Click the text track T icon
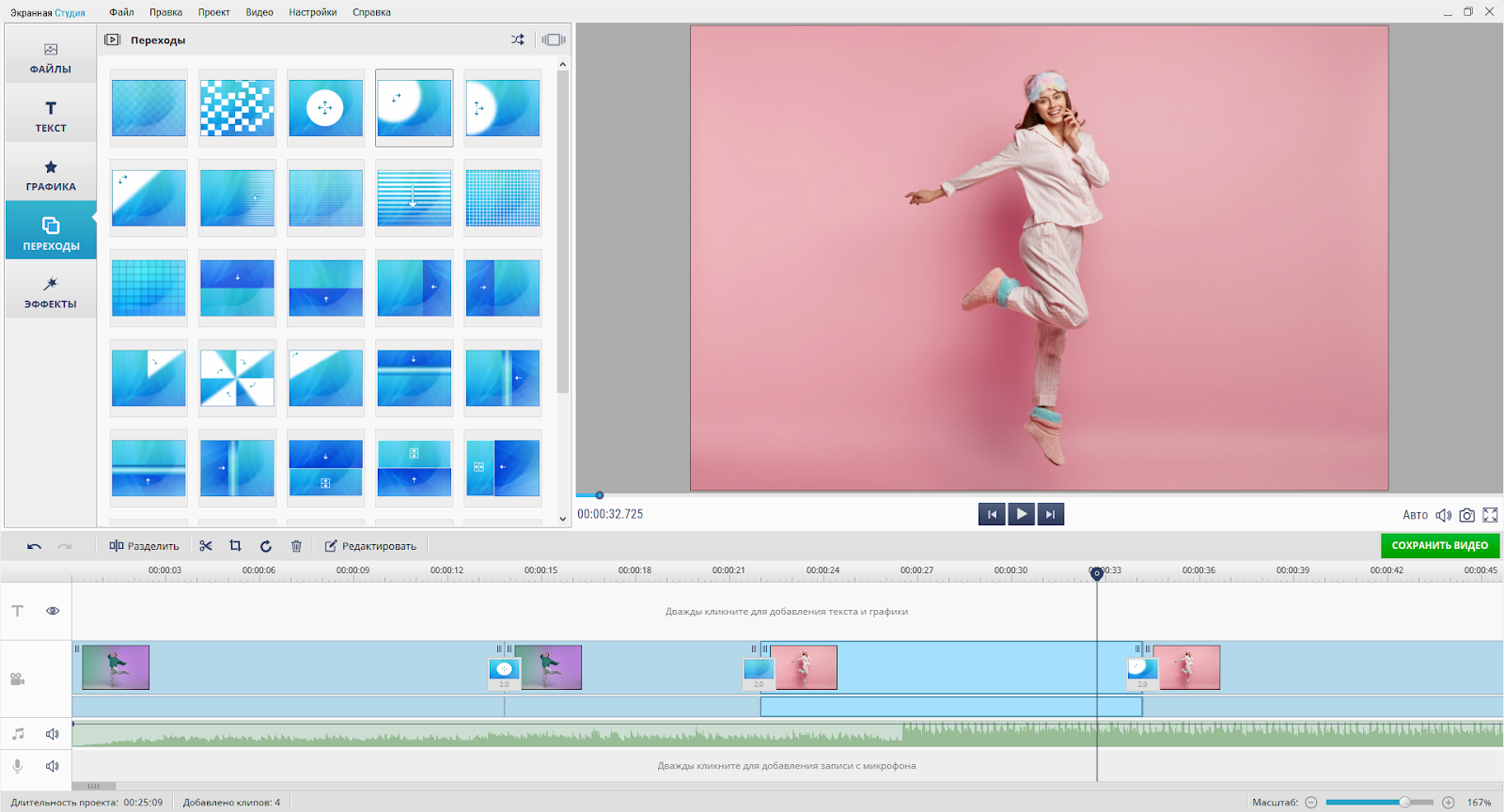The height and width of the screenshot is (812, 1504). coord(18,611)
